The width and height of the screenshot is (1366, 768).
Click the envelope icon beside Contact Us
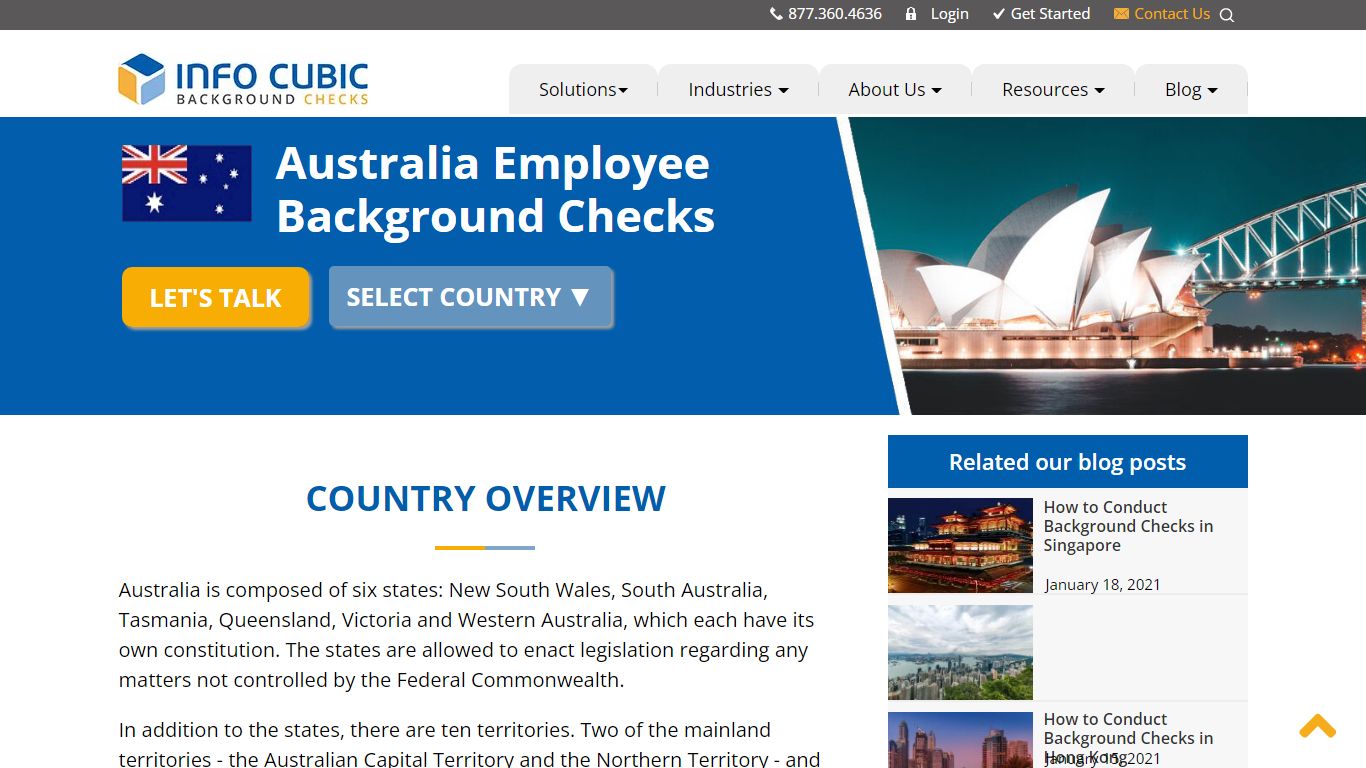1121,14
